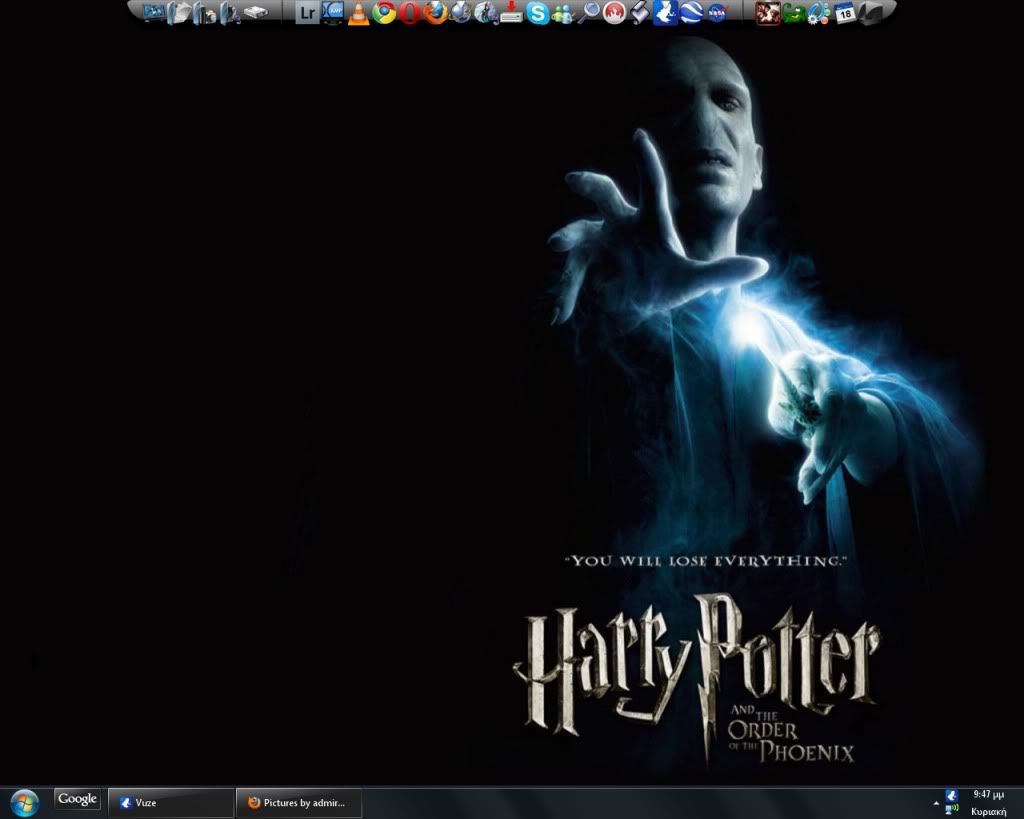1024x819 pixels.
Task: Open the drive icon in the dock
Action: tap(256, 12)
